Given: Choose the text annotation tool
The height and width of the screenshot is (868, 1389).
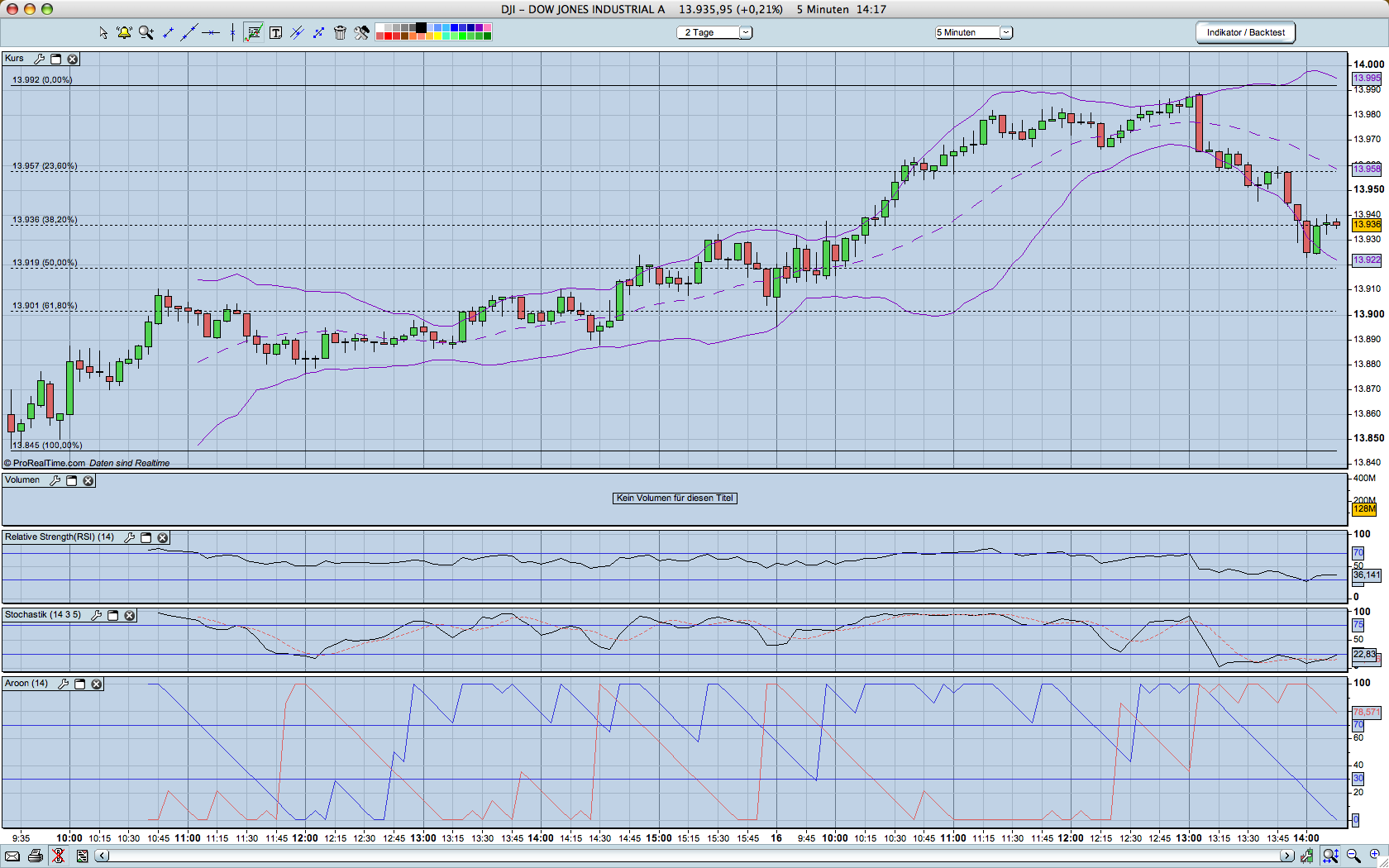Looking at the screenshot, I should coord(275,32).
